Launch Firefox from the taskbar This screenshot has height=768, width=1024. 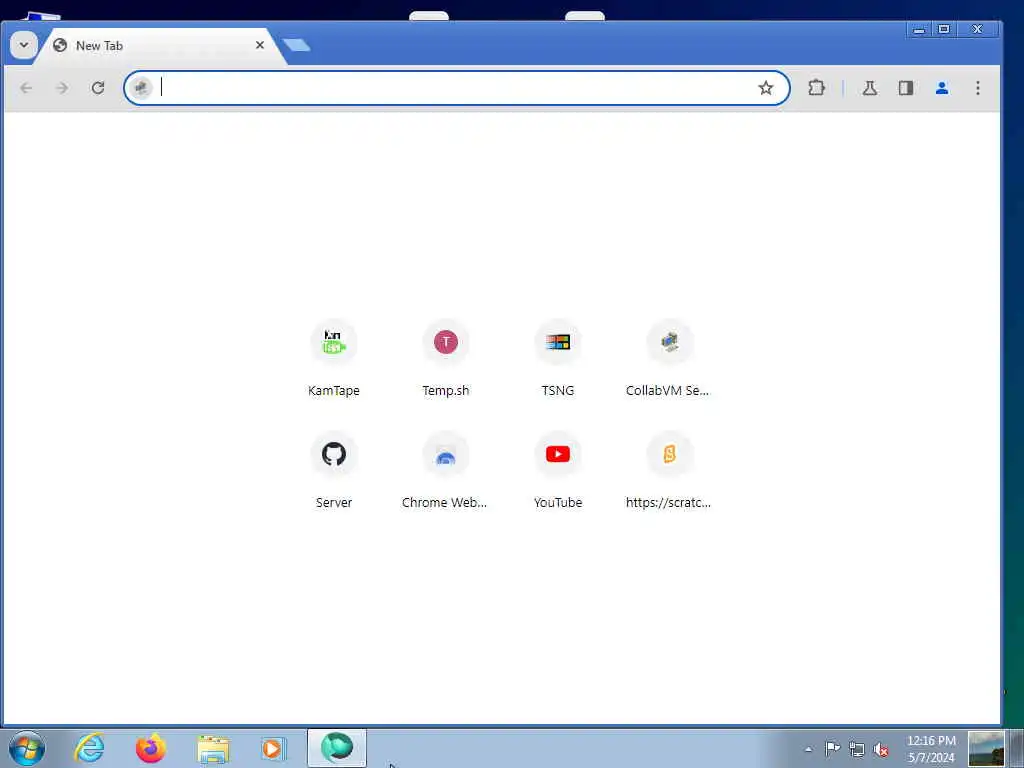tap(151, 748)
